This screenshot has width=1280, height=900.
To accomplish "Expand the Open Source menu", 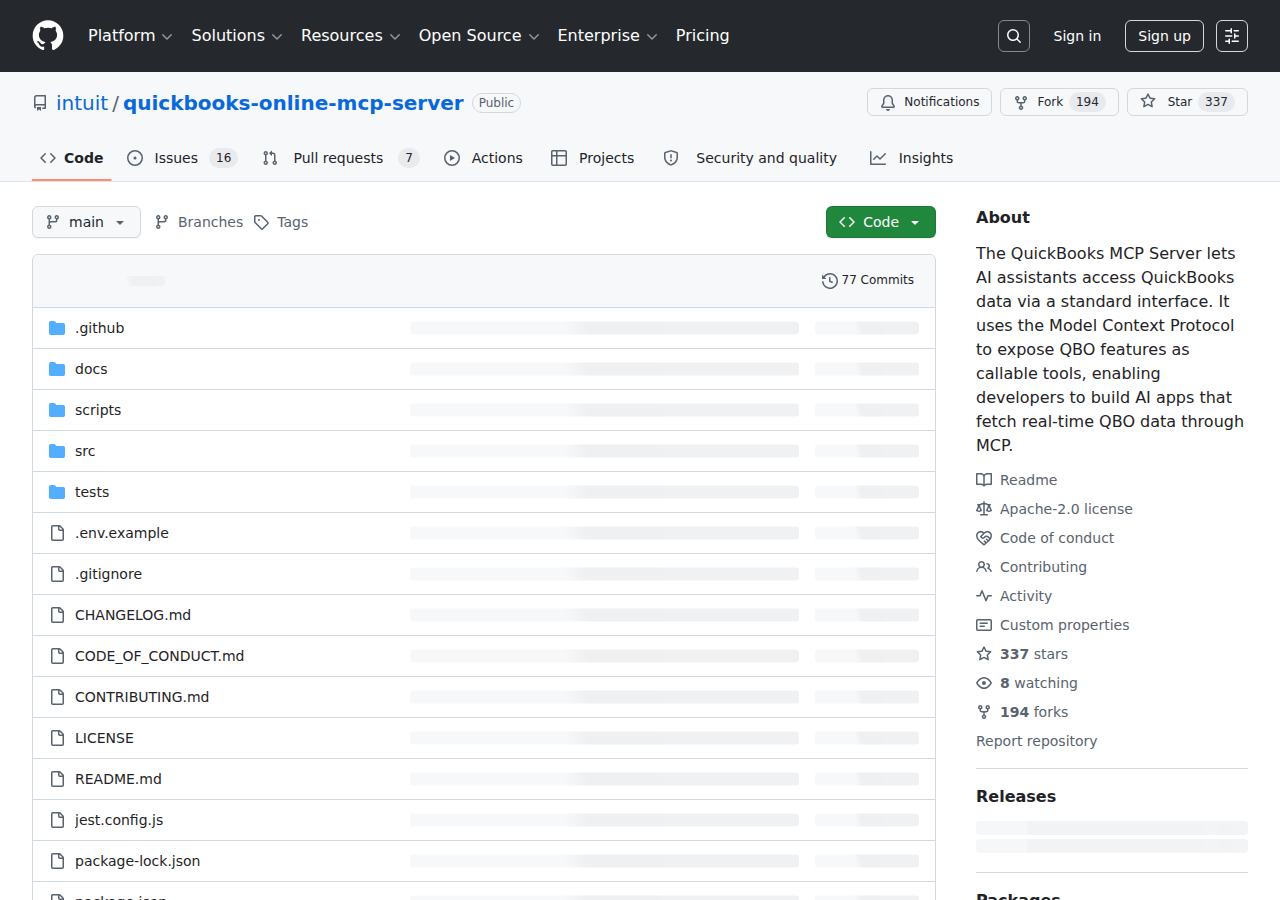I will (x=479, y=36).
